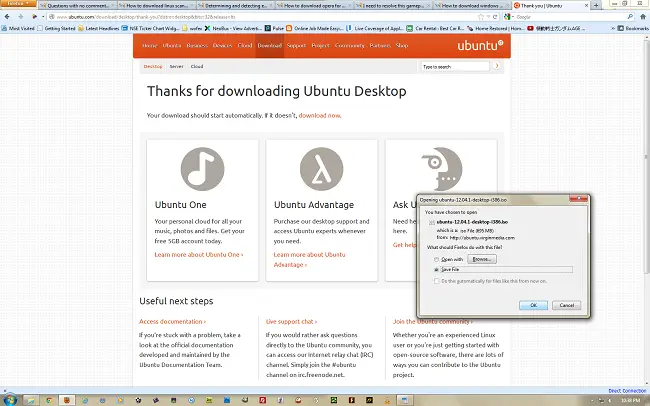Cancel the file opening dialog
650x406 pixels.
click(566, 305)
